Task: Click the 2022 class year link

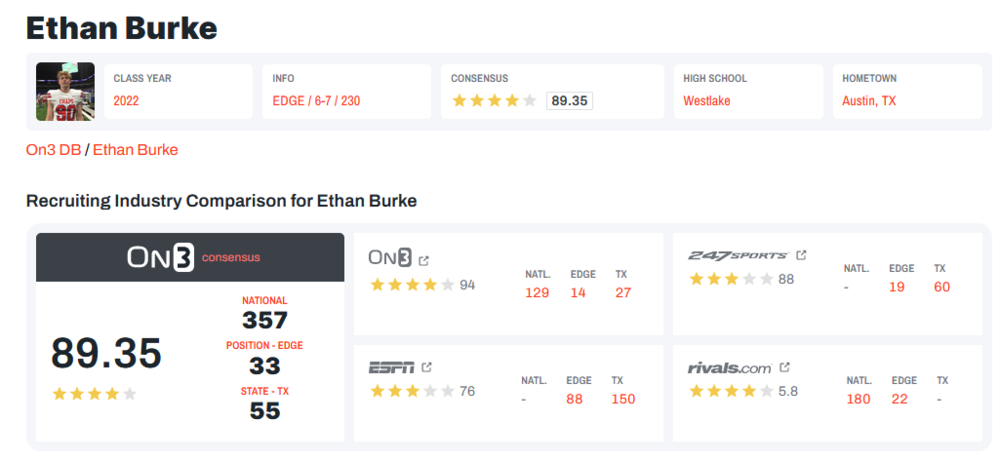Action: (x=126, y=101)
